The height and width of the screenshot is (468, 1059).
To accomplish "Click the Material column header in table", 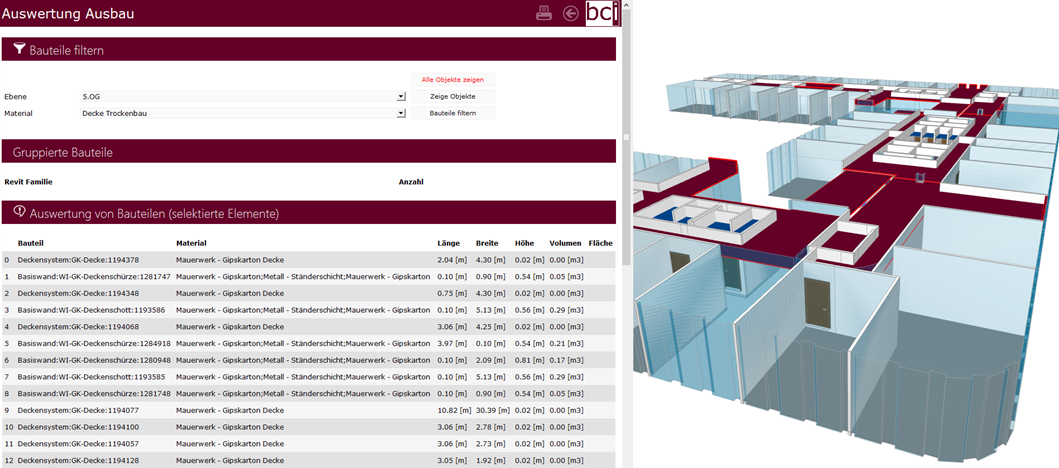I will (191, 242).
